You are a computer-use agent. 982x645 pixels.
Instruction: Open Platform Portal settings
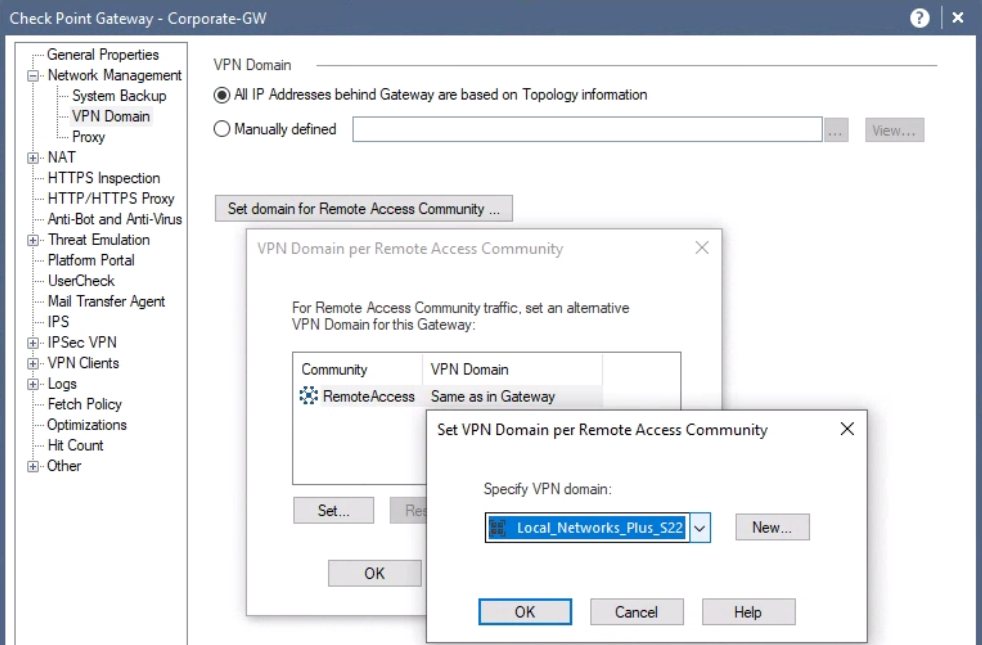[x=91, y=260]
